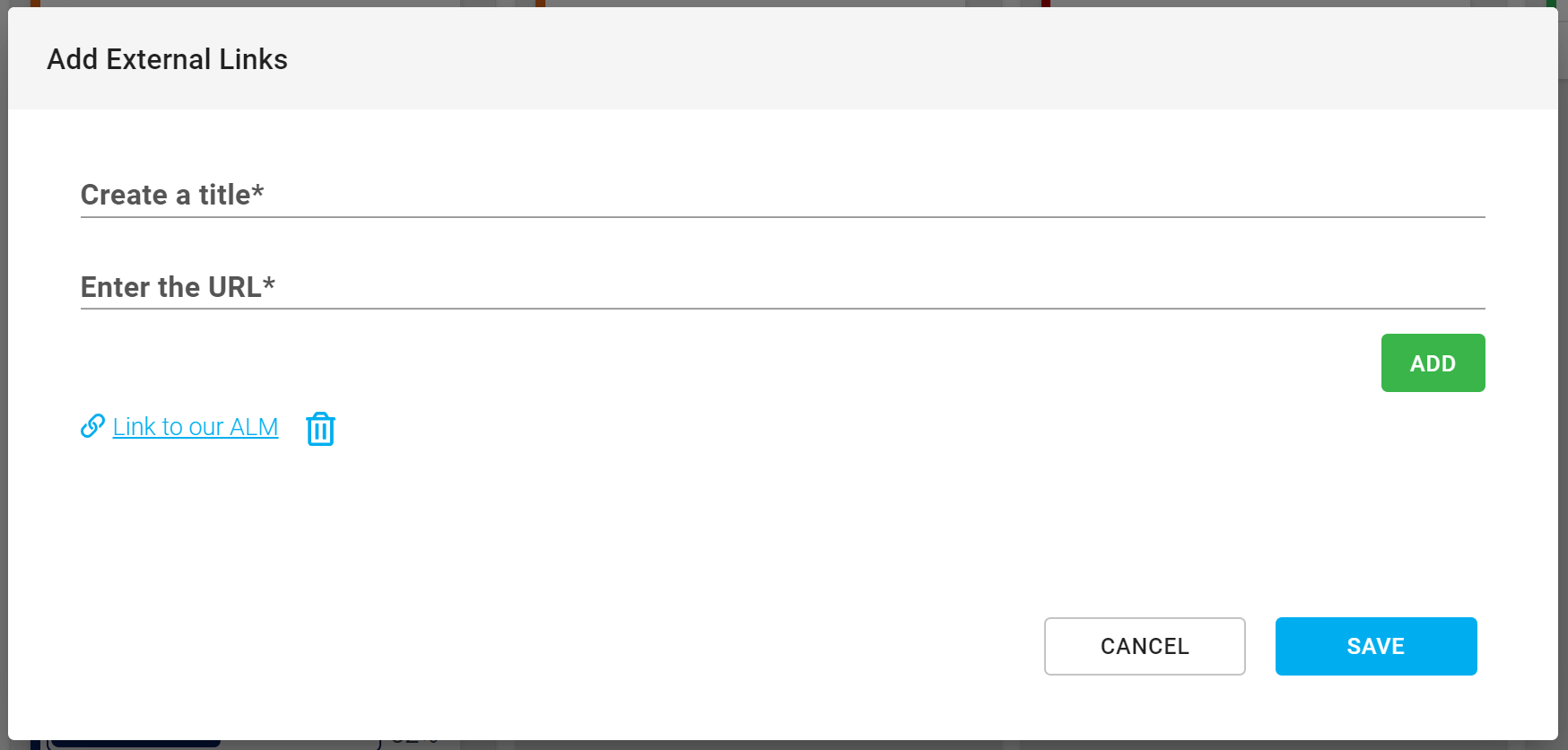Click the blue trash can icon
1568x750 pixels.
coord(320,429)
